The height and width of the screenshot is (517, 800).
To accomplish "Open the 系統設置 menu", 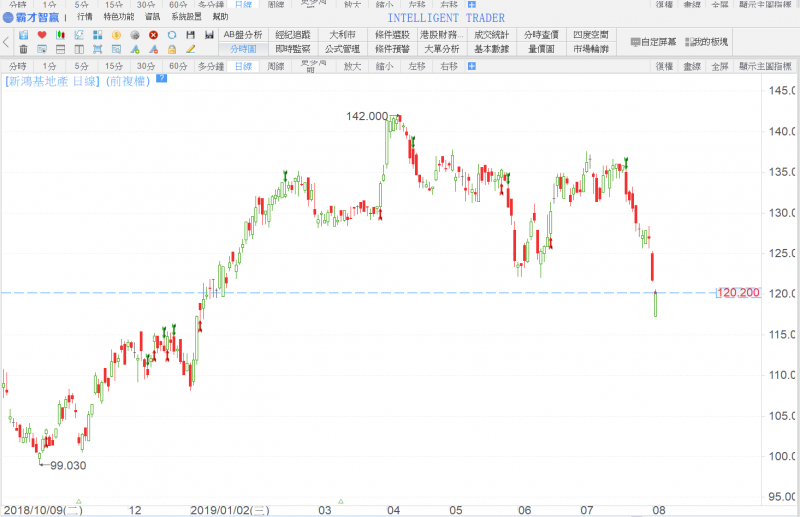I will 185,17.
